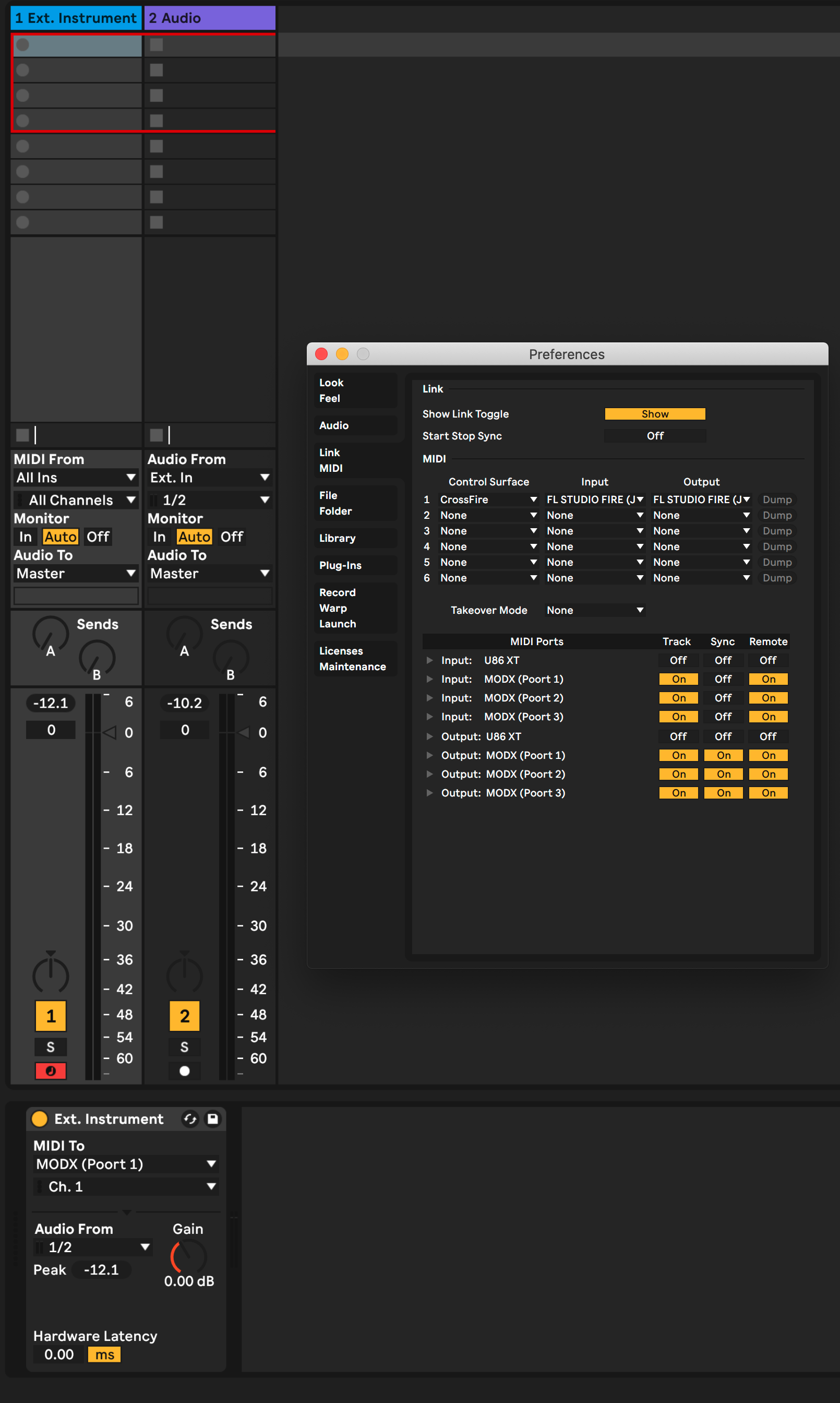Click the Ext. Instrument device activator dot

(x=40, y=1119)
